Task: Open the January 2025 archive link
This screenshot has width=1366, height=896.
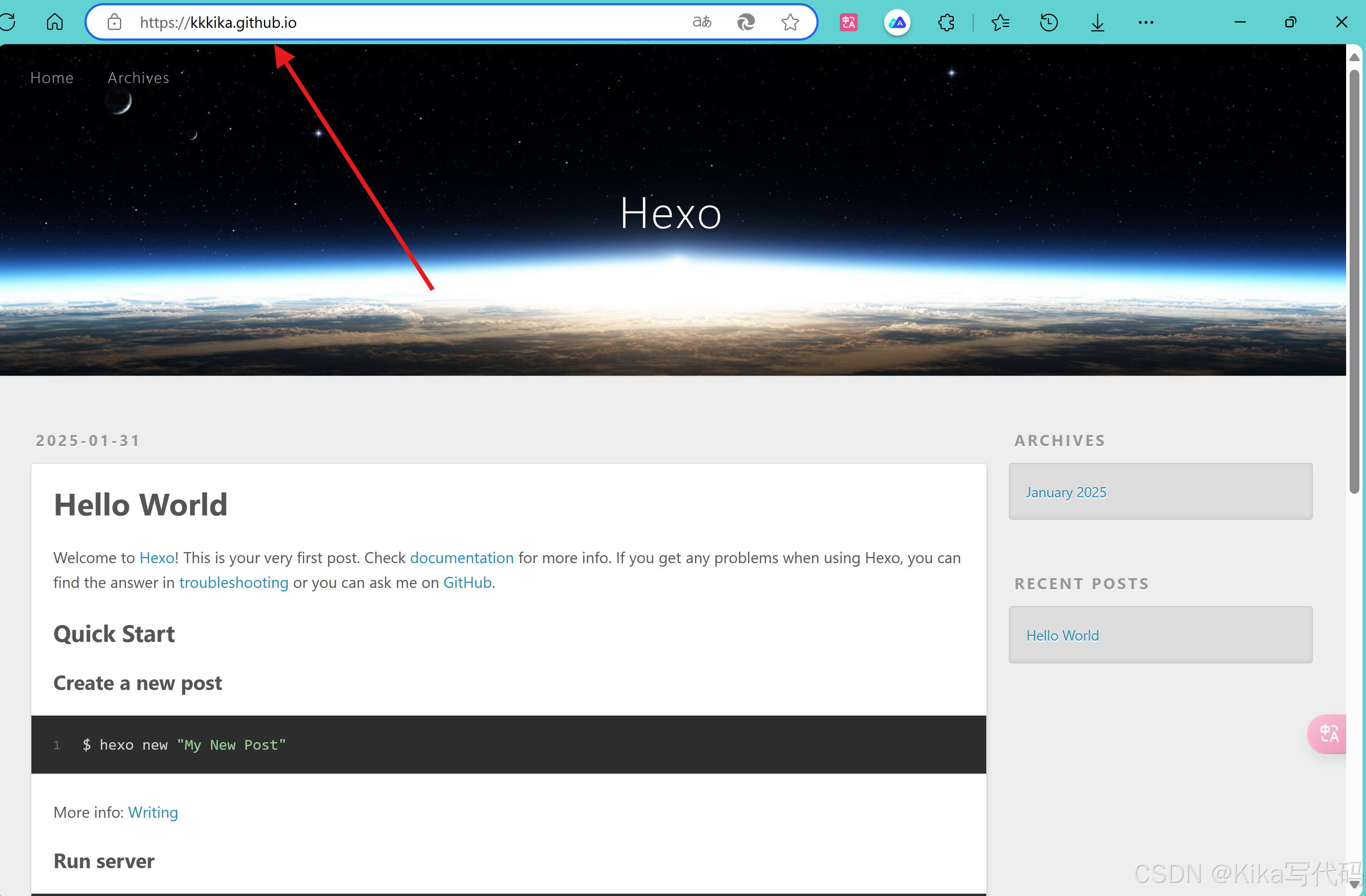Action: click(x=1065, y=492)
